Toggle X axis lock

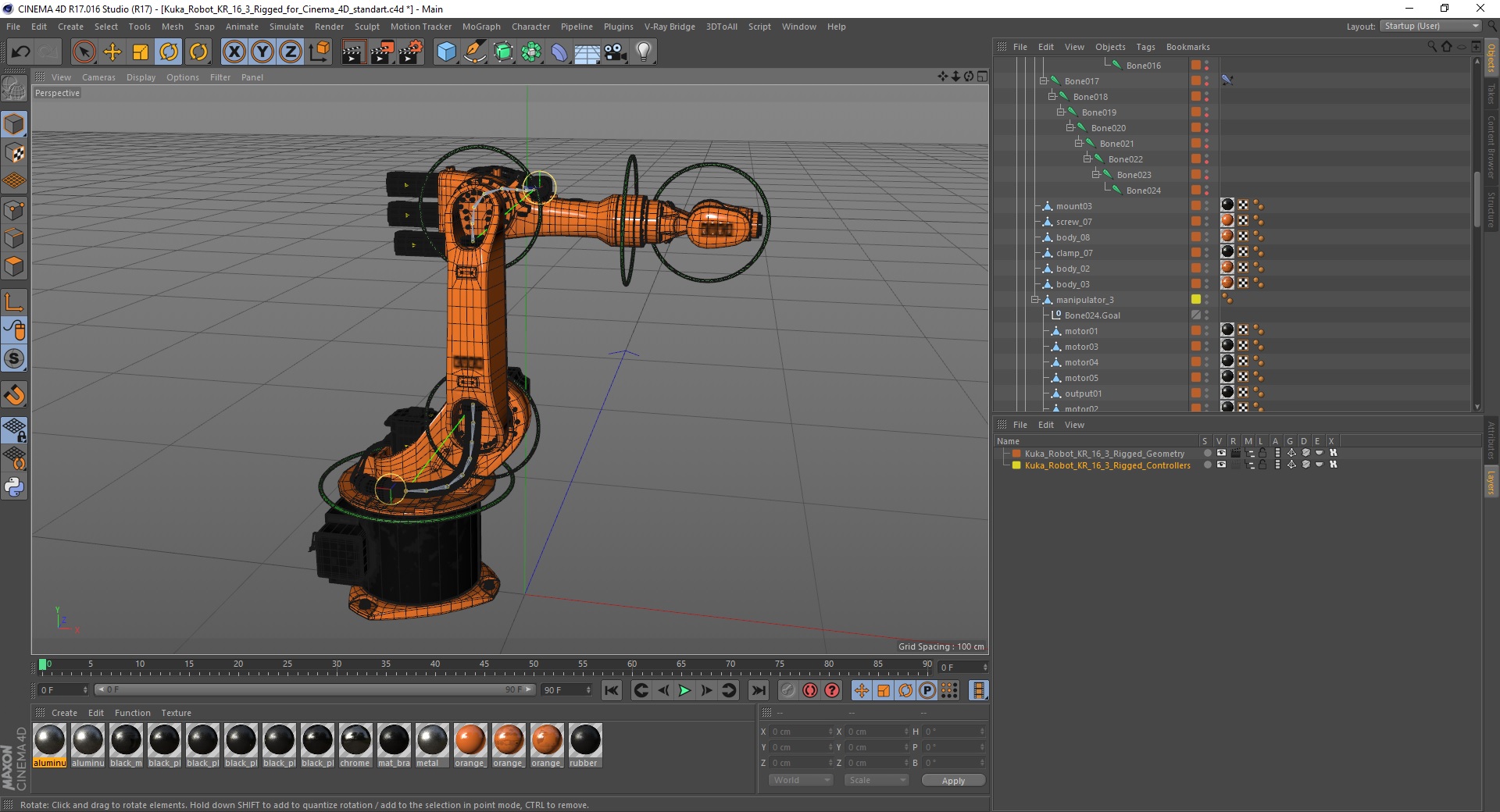coord(234,52)
